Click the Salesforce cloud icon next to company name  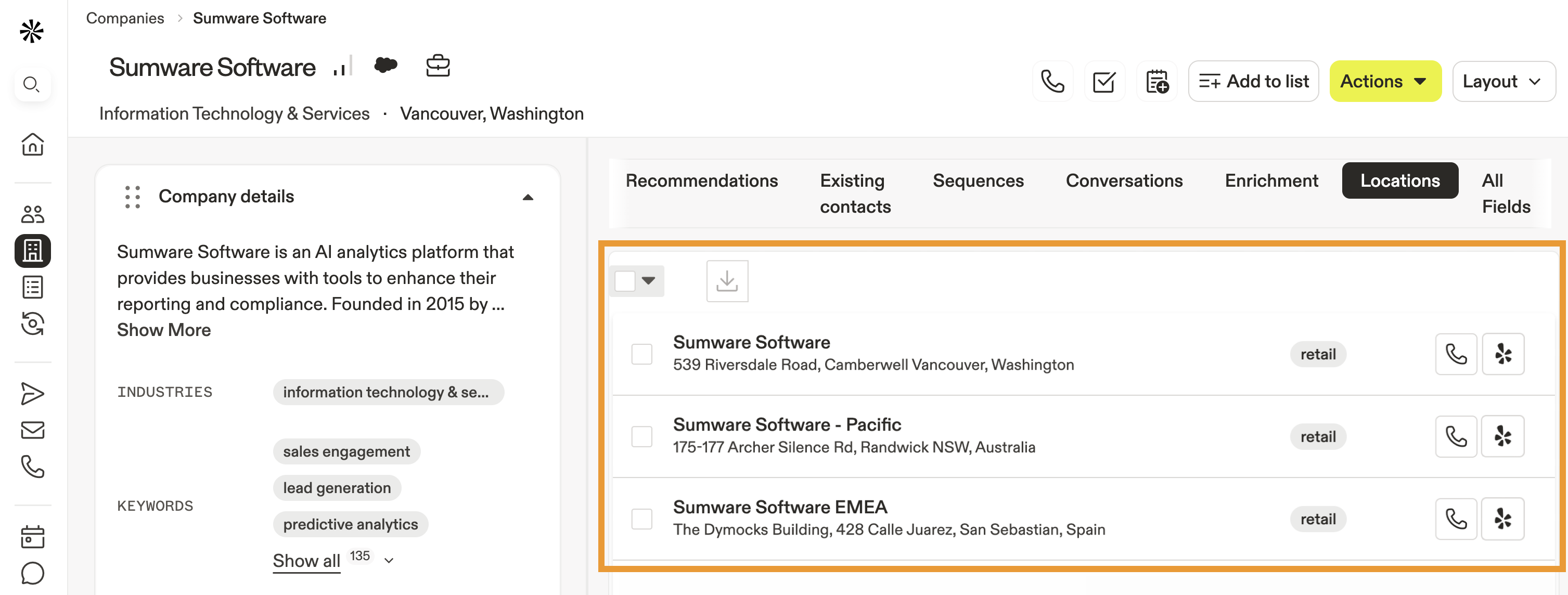385,65
